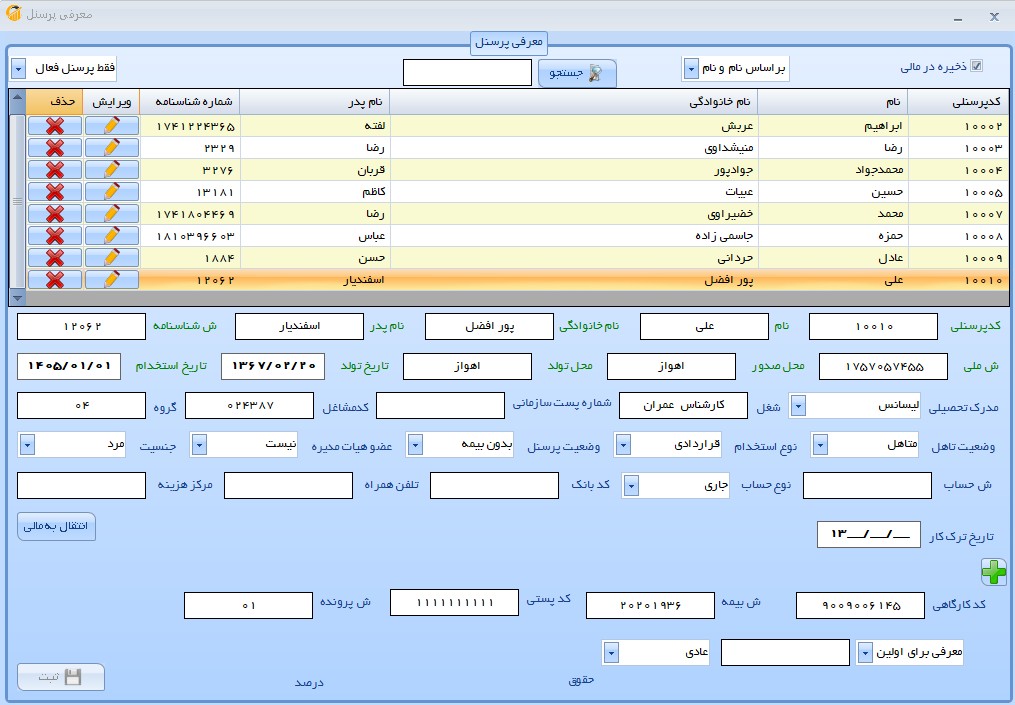
Task: Click the ش بیمه input field
Action: point(651,606)
